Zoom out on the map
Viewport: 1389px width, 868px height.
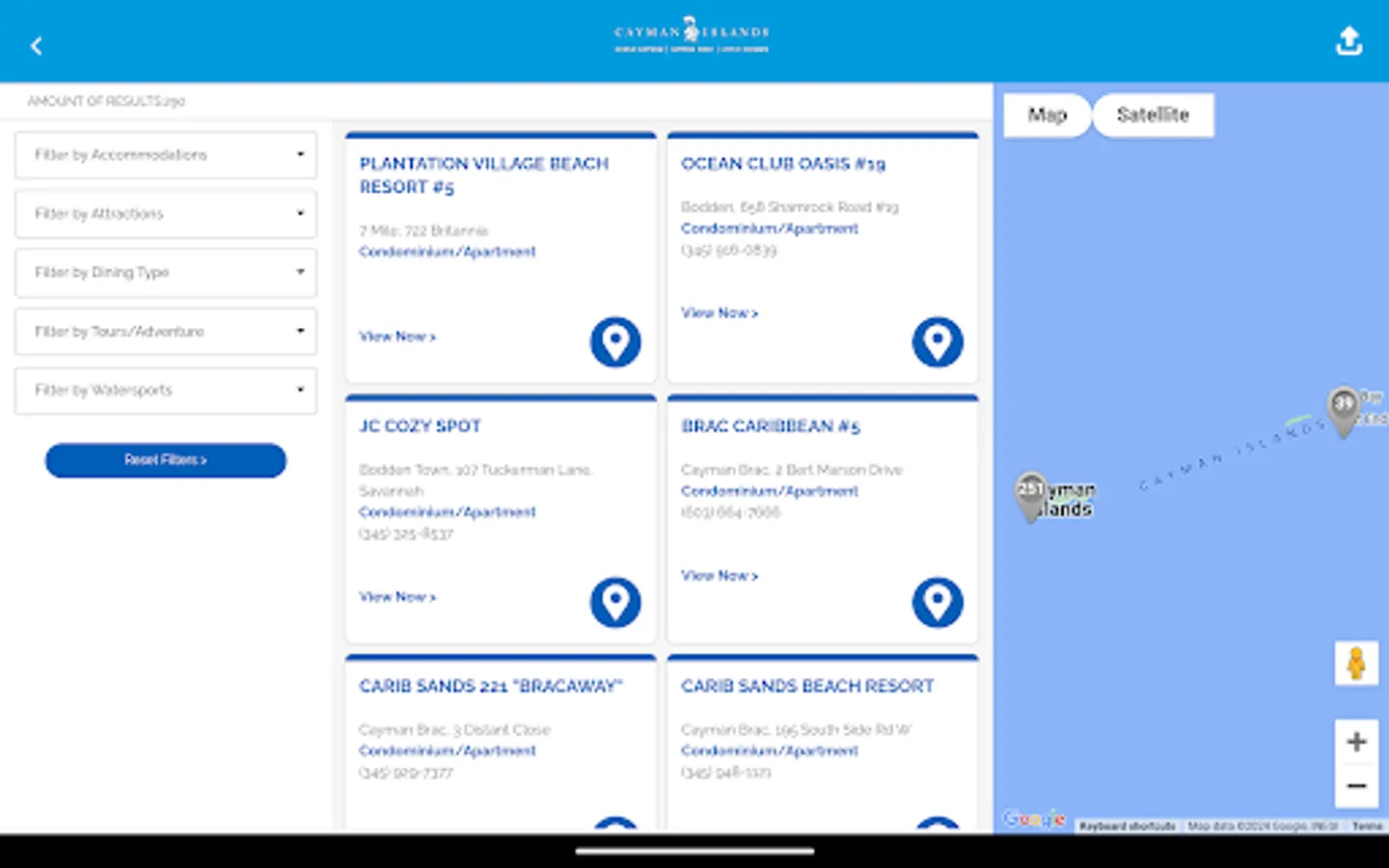1356,786
